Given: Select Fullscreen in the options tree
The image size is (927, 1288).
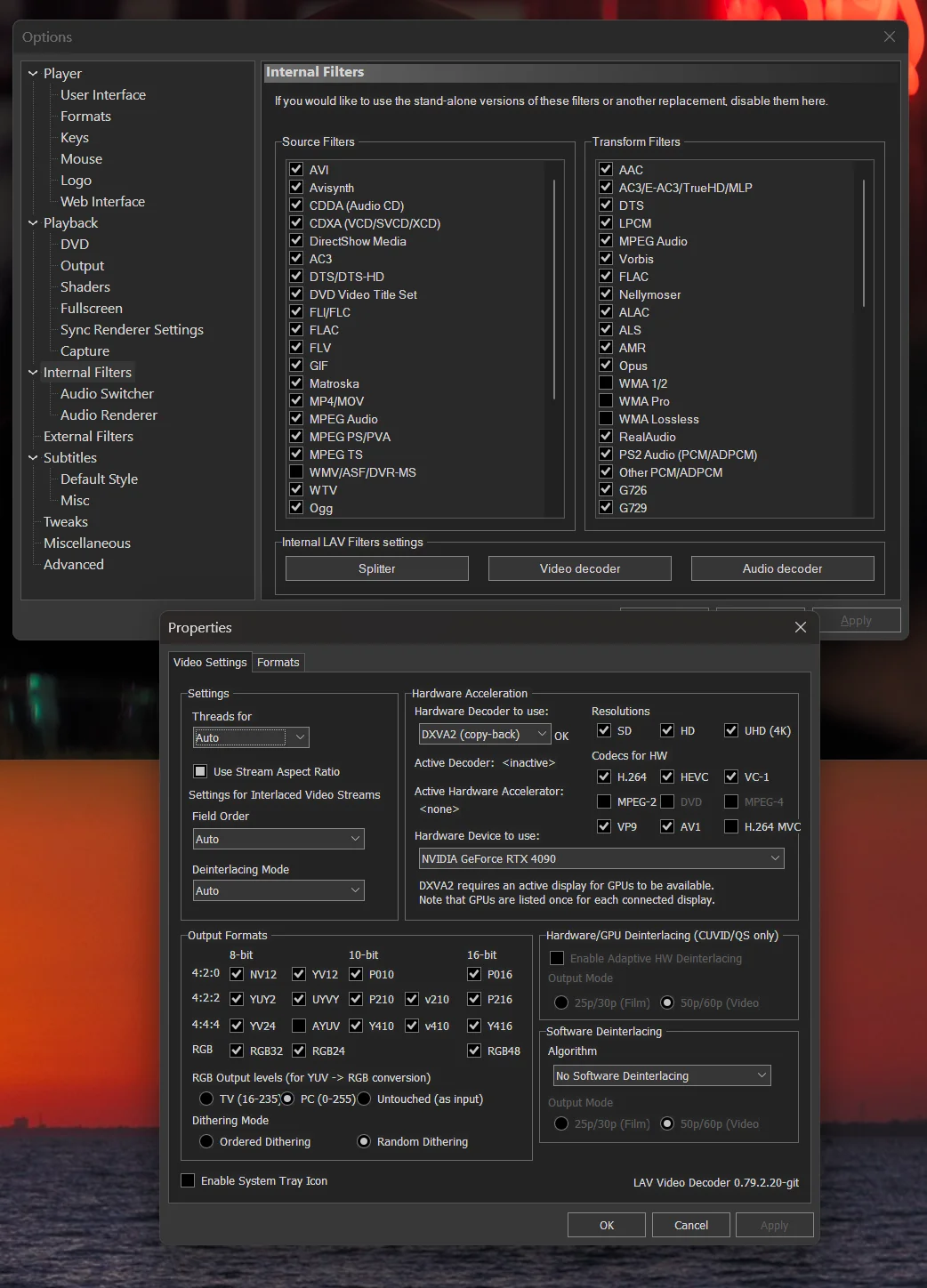Looking at the screenshot, I should [x=92, y=309].
